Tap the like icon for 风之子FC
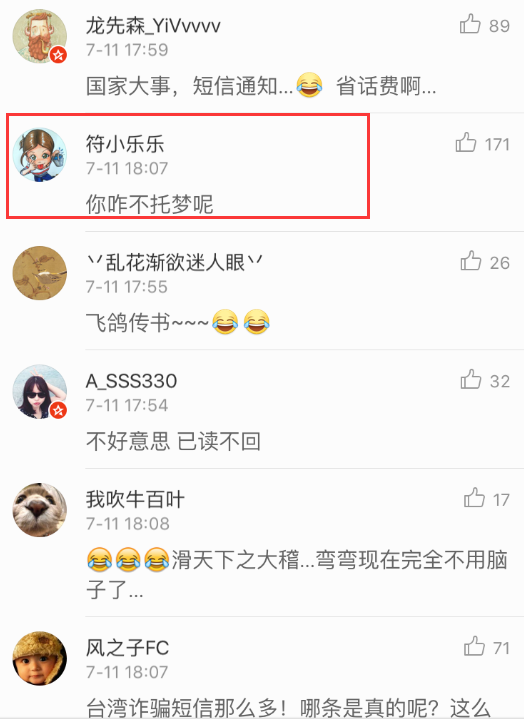Image resolution: width=524 pixels, height=720 pixels. (x=474, y=646)
